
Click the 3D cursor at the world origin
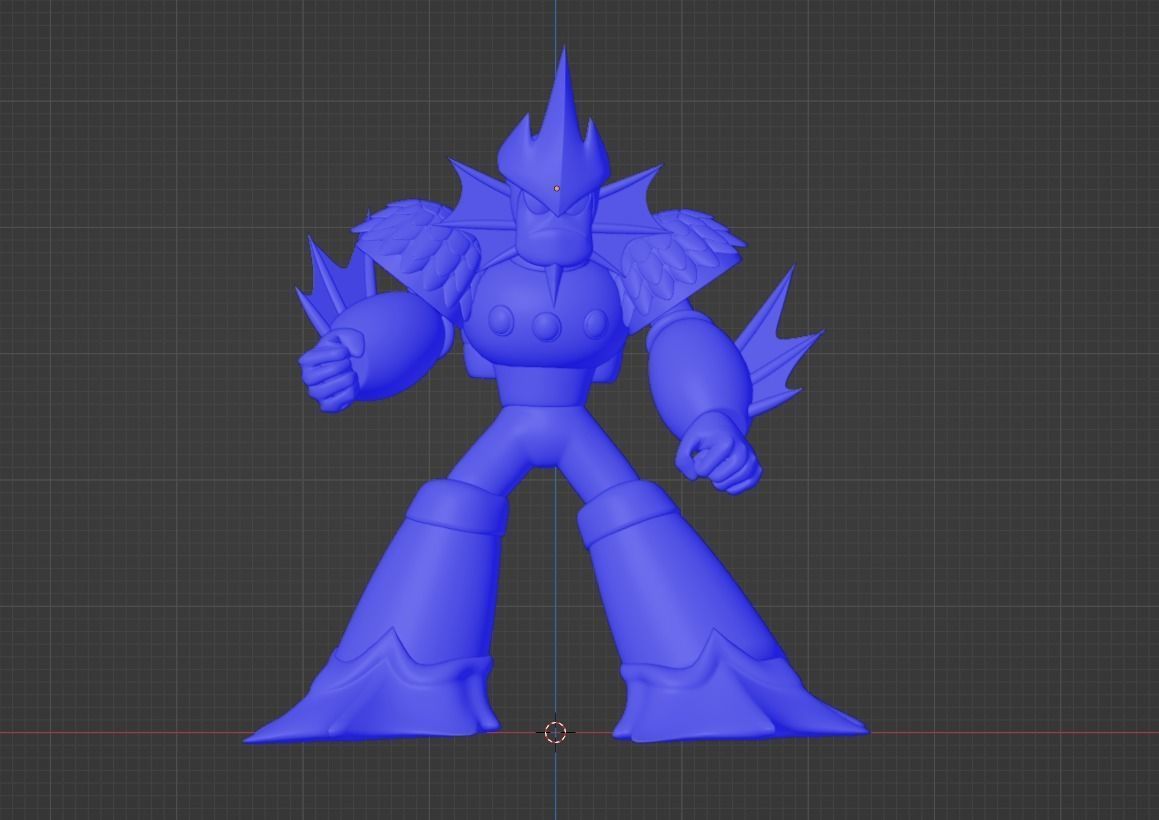(x=556, y=732)
